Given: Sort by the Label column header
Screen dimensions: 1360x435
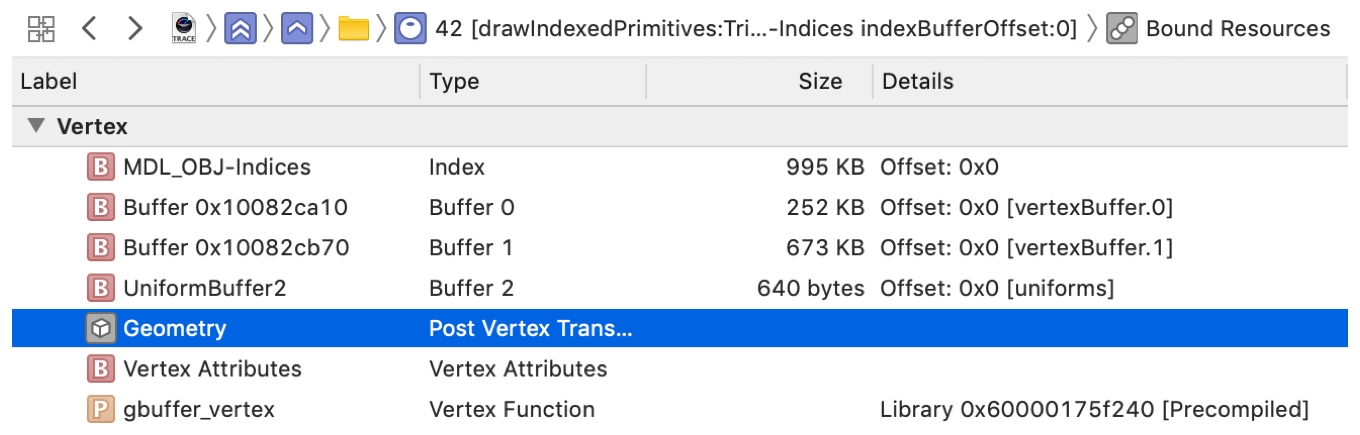Looking at the screenshot, I should tap(216, 81).
